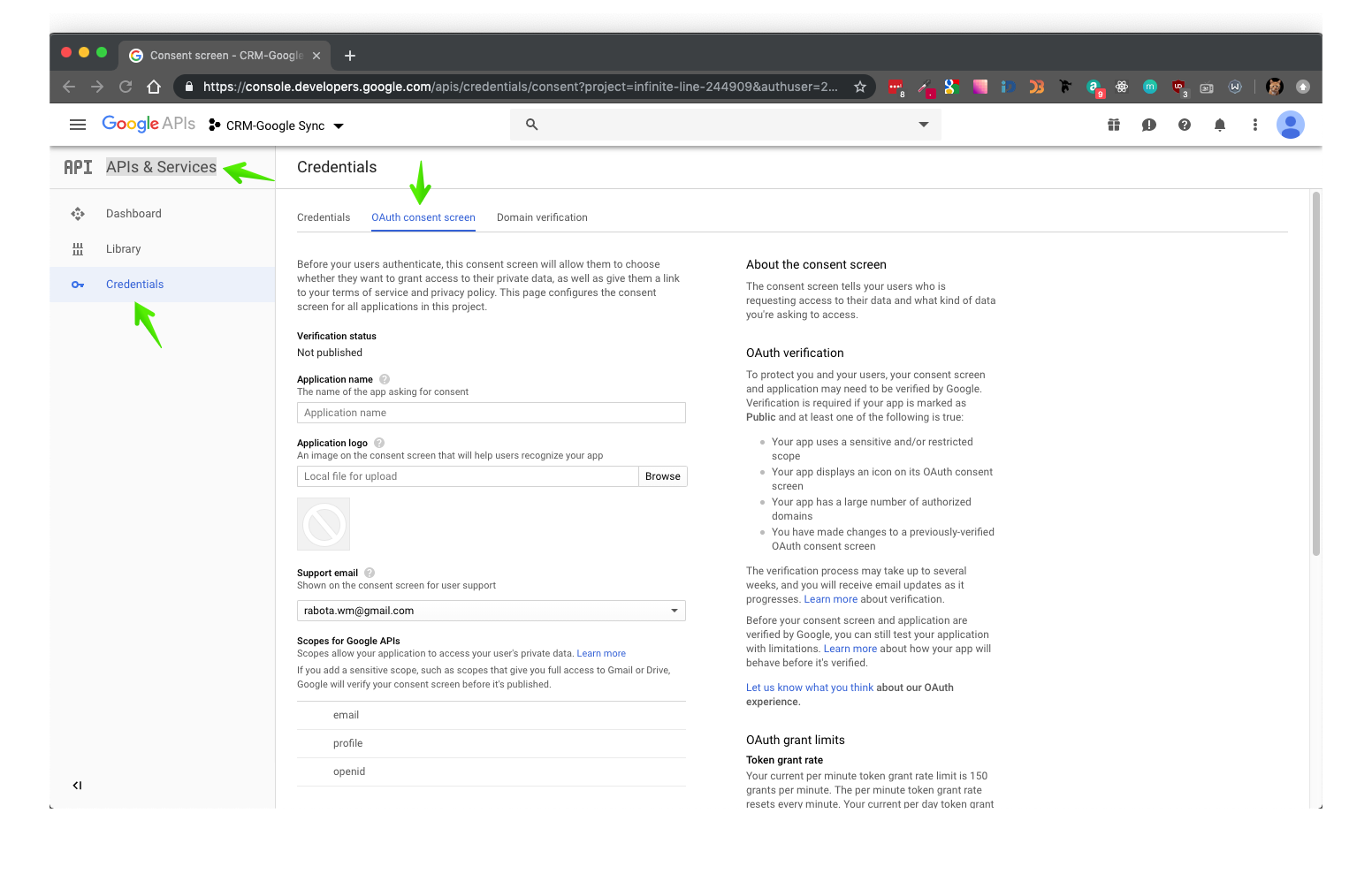Click the search magnifier icon
The width and height of the screenshot is (1372, 874).
click(x=531, y=125)
